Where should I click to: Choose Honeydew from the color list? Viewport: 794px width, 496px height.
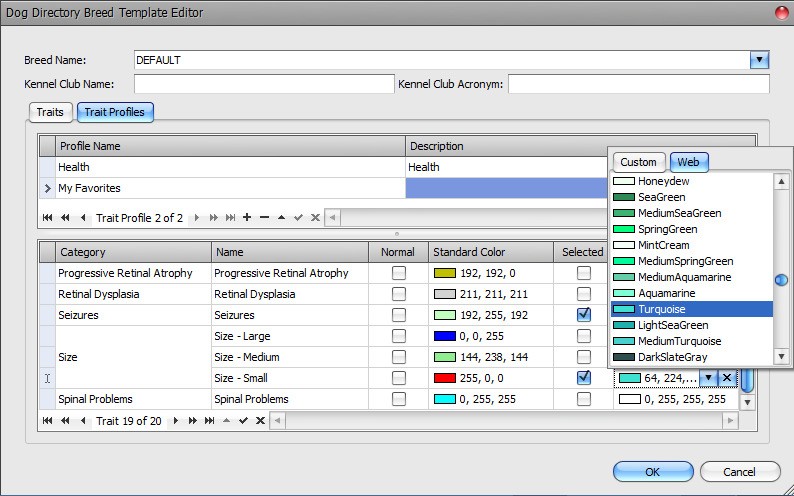pos(692,181)
